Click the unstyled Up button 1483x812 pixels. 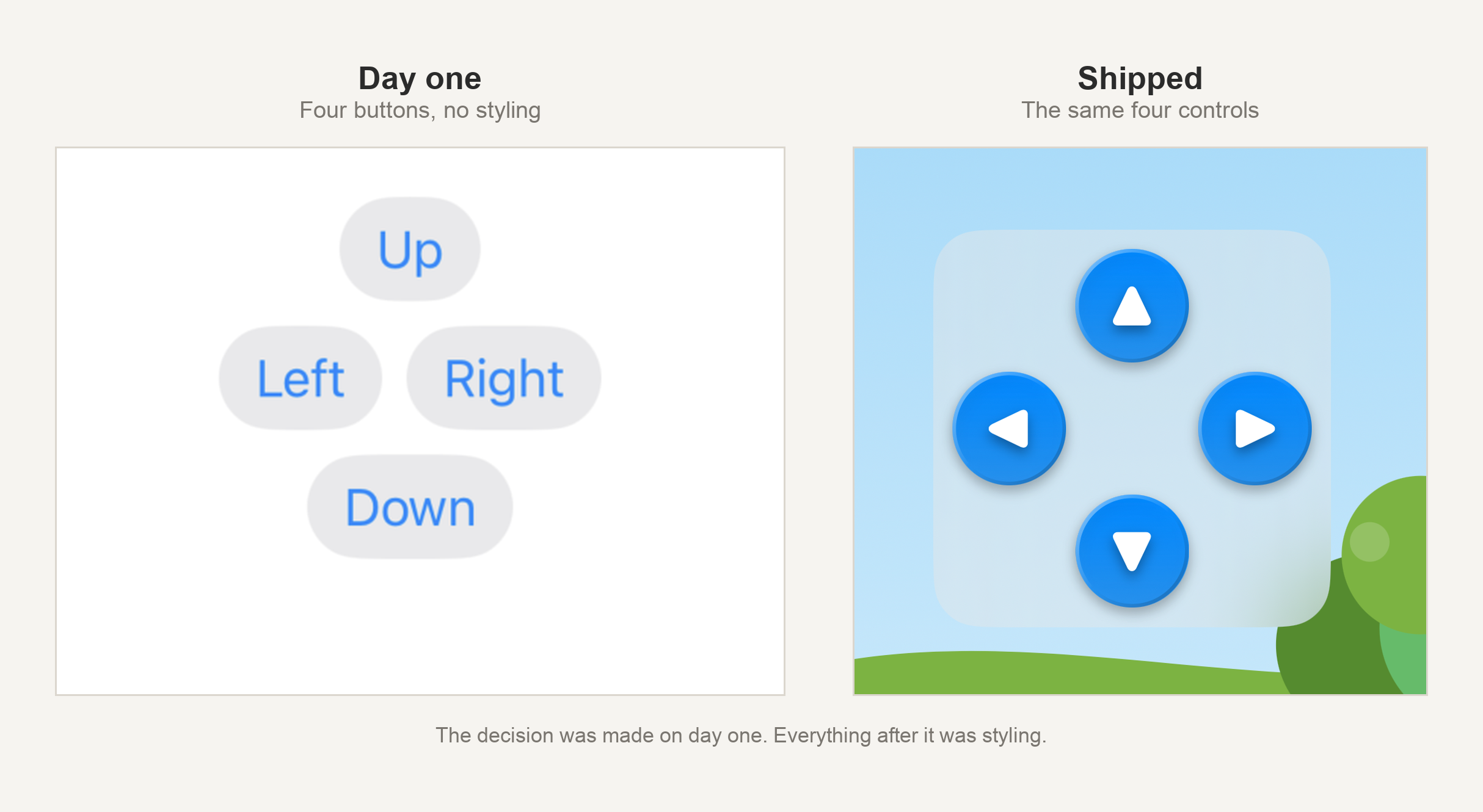[410, 248]
